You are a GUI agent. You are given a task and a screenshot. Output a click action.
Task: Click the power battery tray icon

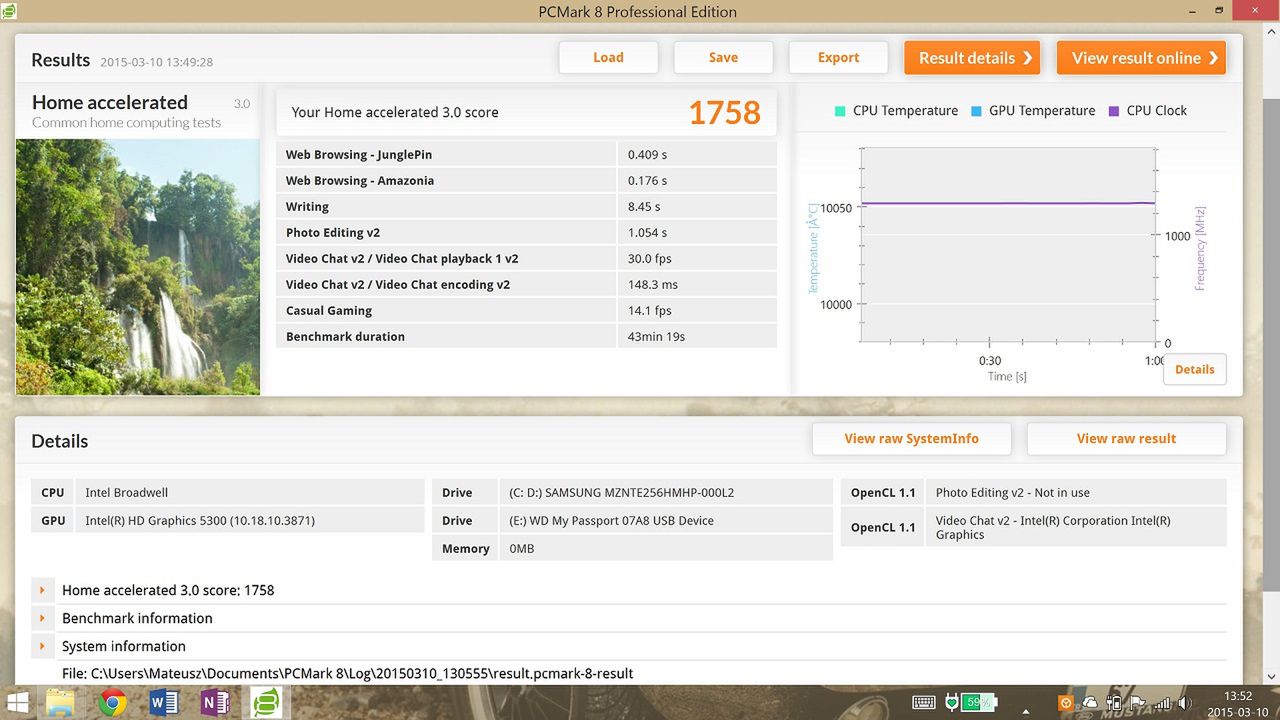pos(1113,702)
